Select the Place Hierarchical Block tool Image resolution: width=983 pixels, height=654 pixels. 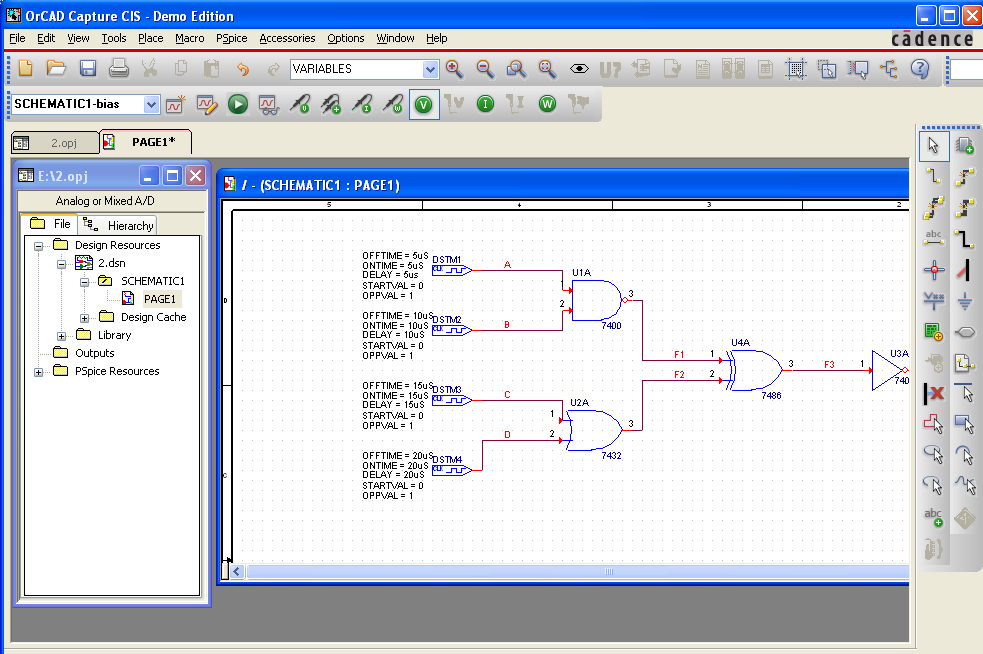(933, 332)
